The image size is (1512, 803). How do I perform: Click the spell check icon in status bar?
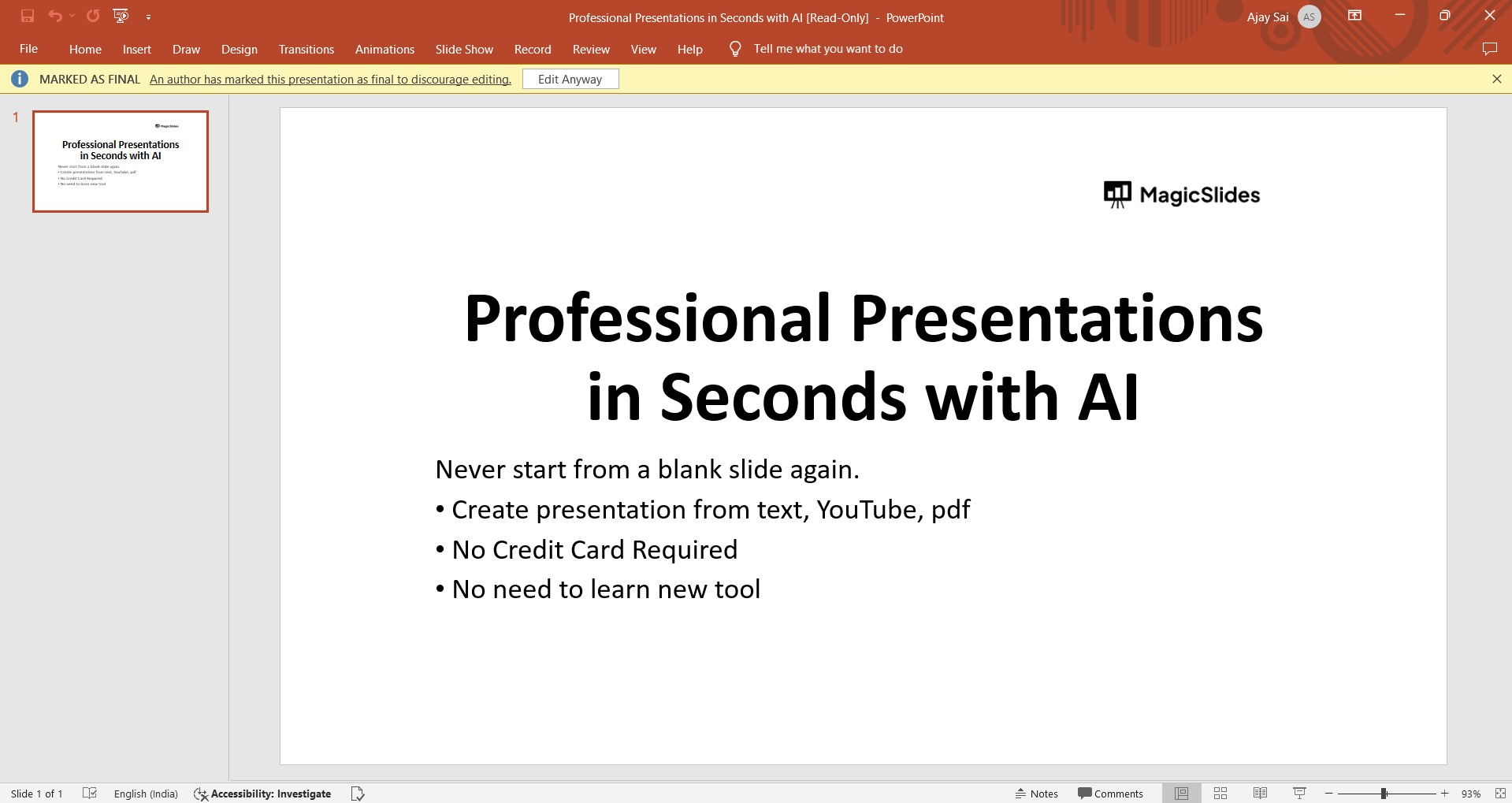pyautogui.click(x=90, y=794)
